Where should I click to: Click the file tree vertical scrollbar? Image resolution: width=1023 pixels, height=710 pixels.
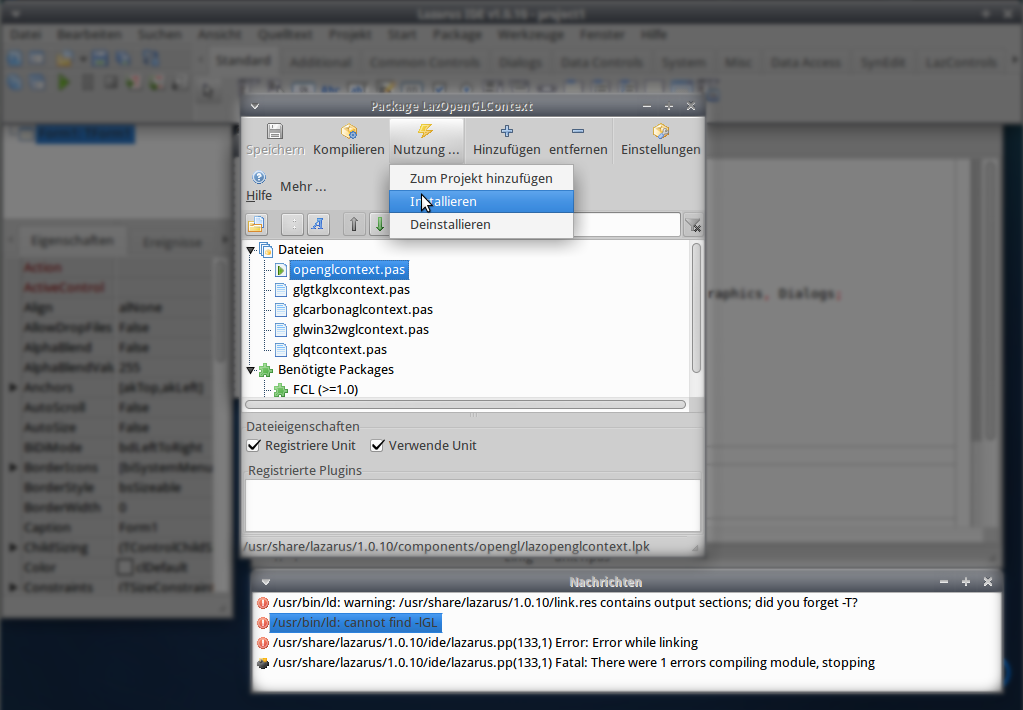click(x=696, y=308)
